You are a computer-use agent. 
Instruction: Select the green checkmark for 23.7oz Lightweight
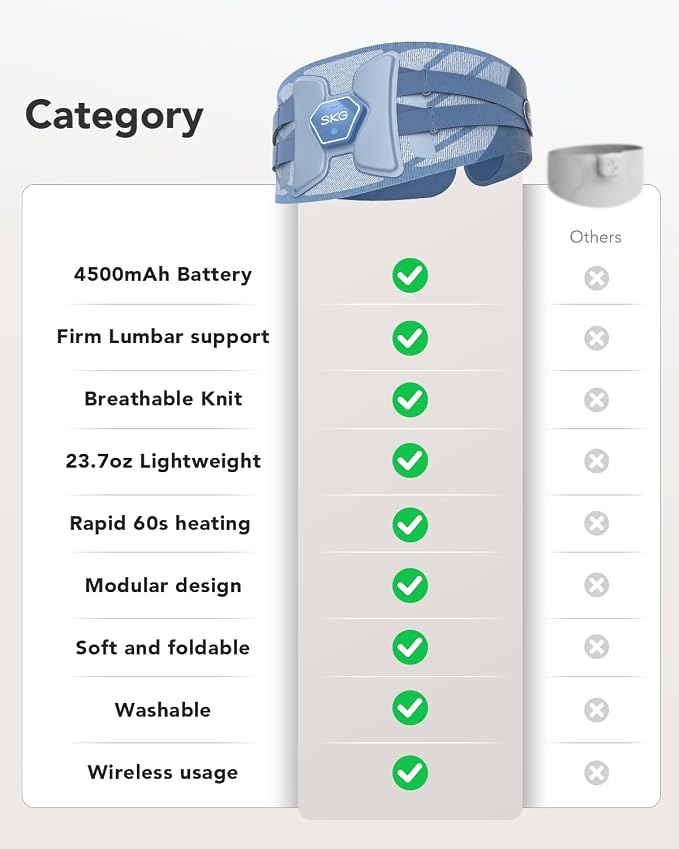[410, 461]
